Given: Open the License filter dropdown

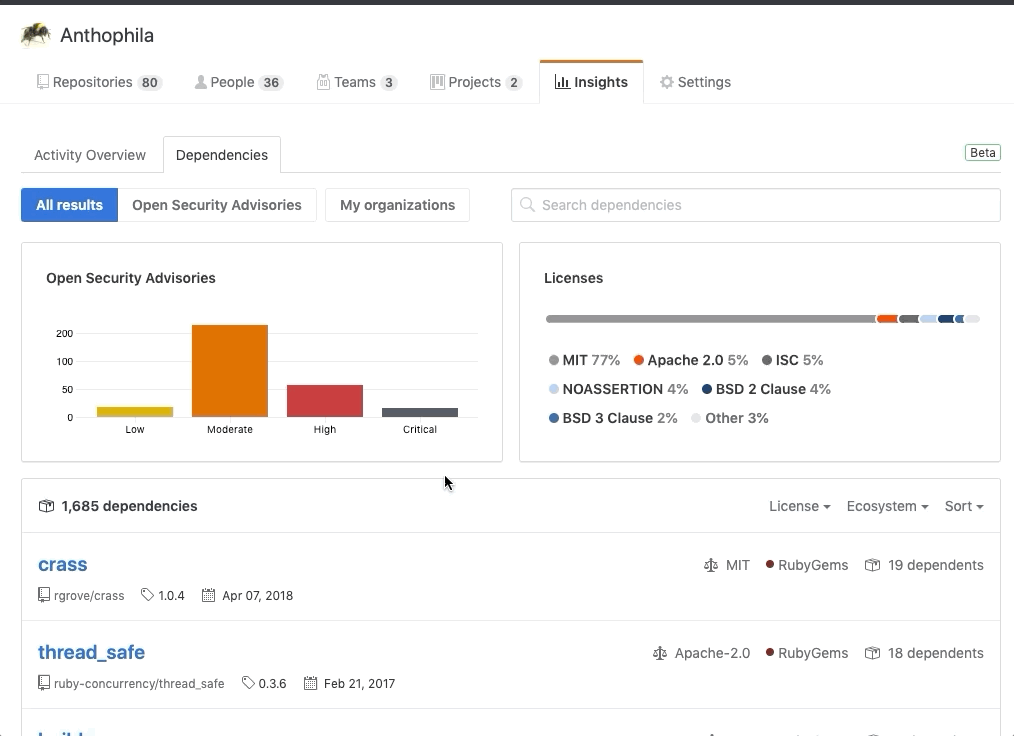Looking at the screenshot, I should [799, 506].
